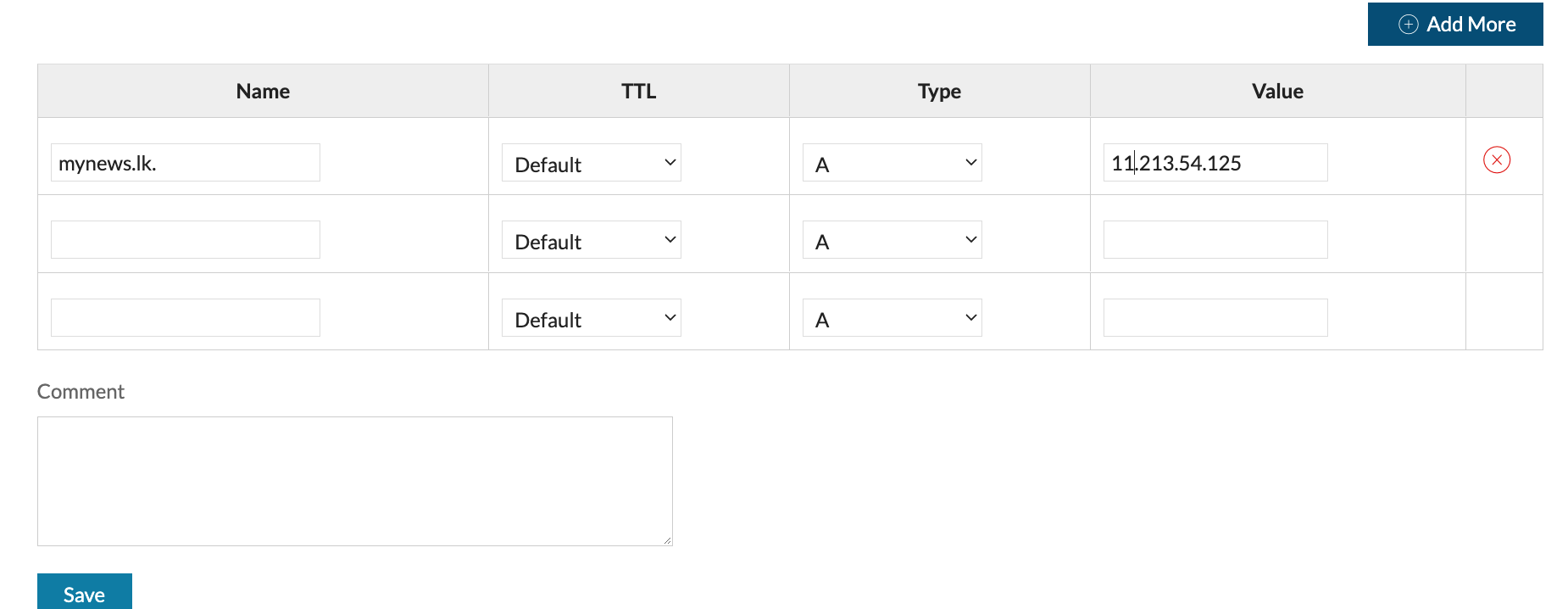The height and width of the screenshot is (609, 1568).
Task: Click the Value field containing 11.213.54.125
Action: 1215,163
